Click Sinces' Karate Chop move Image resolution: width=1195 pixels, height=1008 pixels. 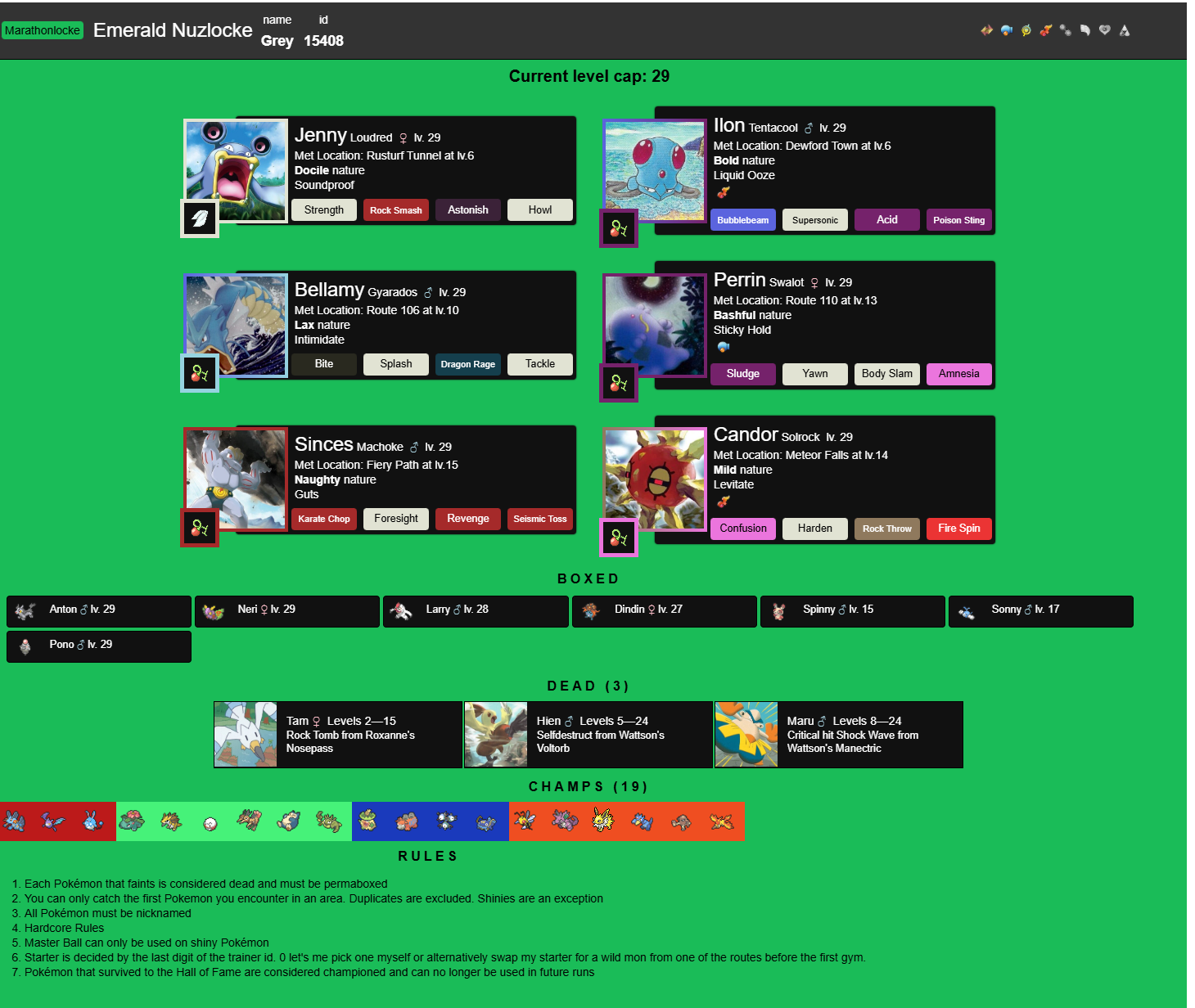coord(324,519)
